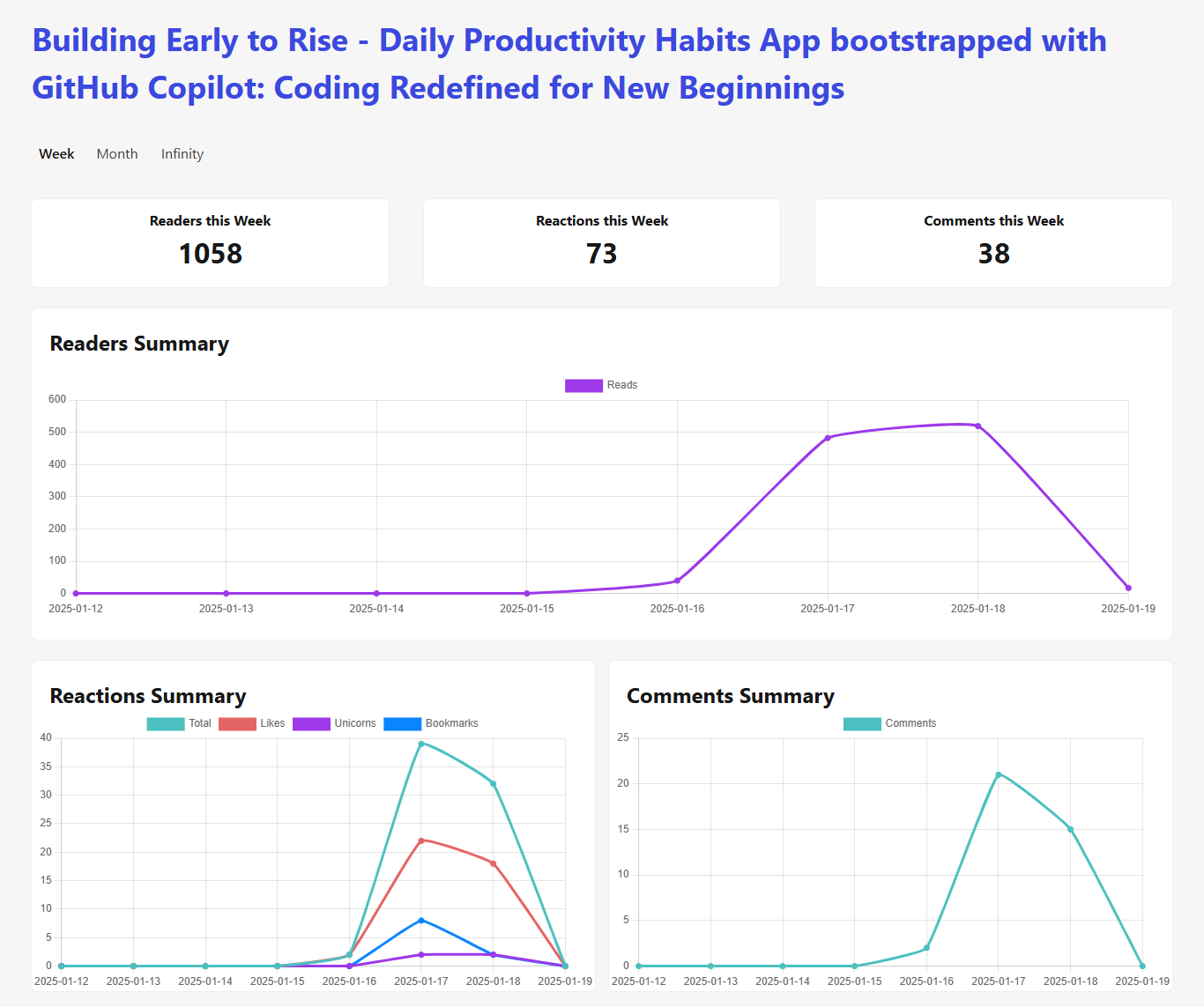Click Unicorns point on 2025-01-17
Screen dimensions: 1204x1007
[421, 954]
